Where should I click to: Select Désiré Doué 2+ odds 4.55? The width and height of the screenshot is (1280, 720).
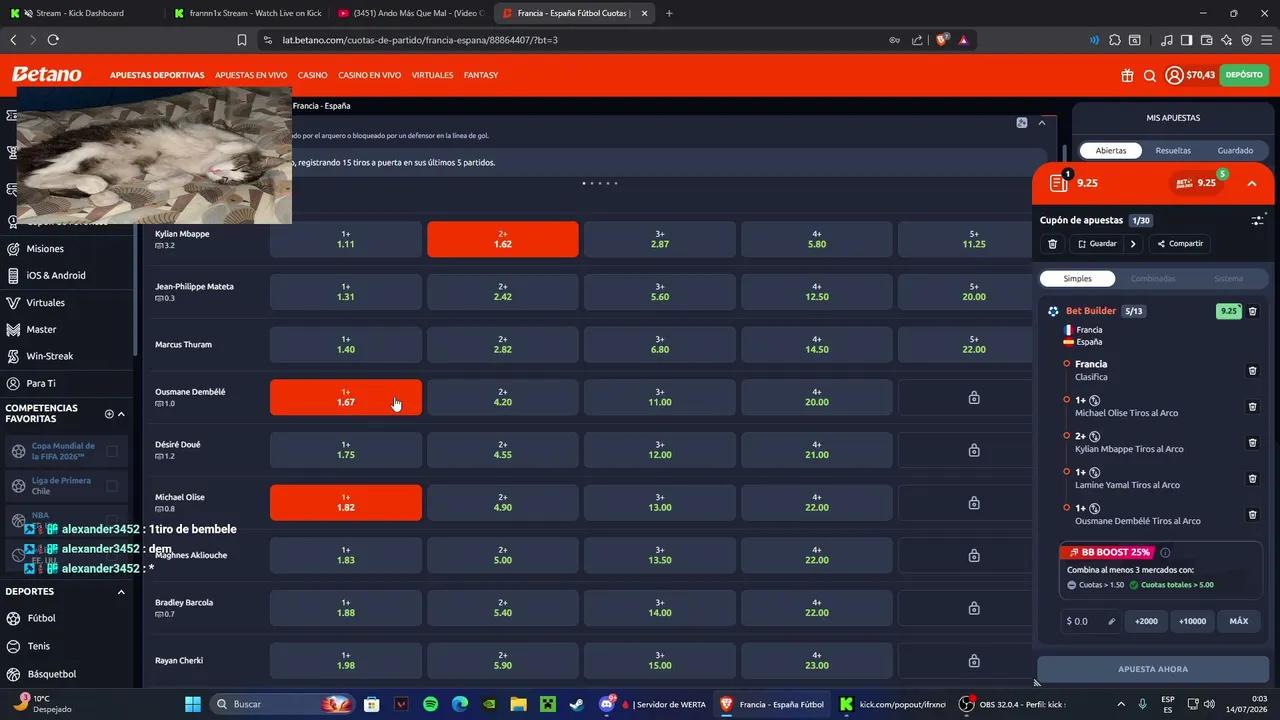point(503,450)
